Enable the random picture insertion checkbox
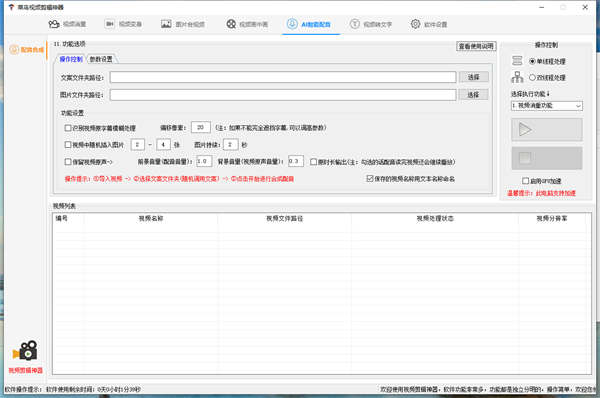 click(68, 145)
